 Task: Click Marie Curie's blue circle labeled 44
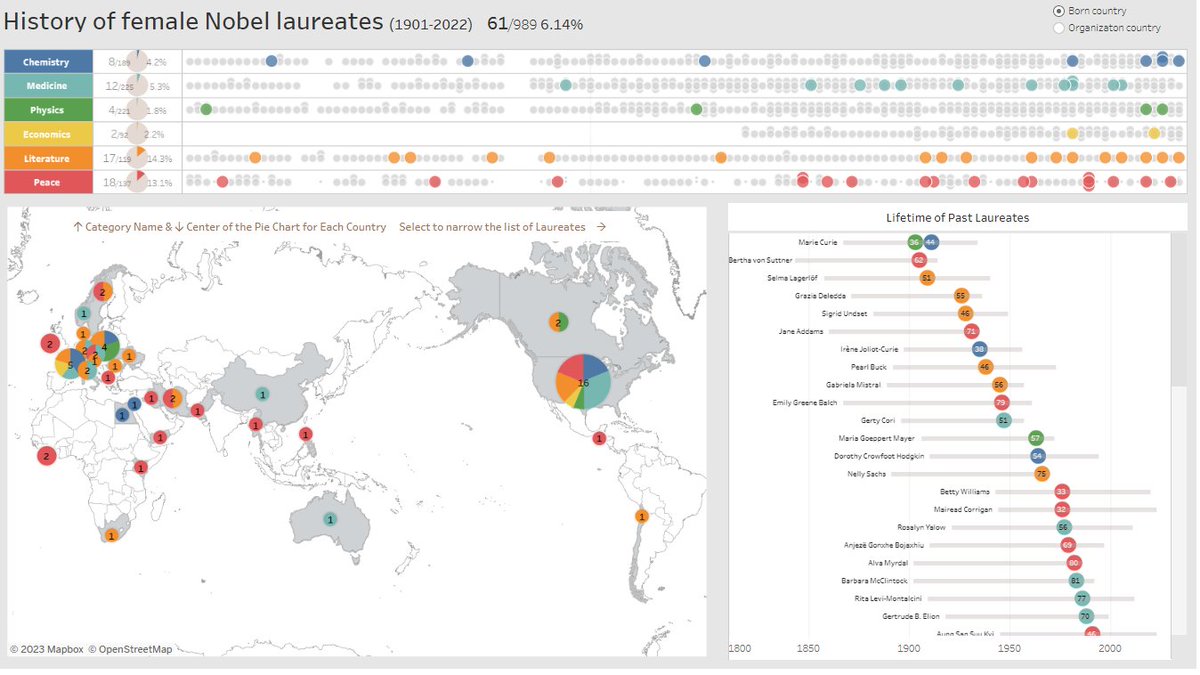tap(931, 242)
